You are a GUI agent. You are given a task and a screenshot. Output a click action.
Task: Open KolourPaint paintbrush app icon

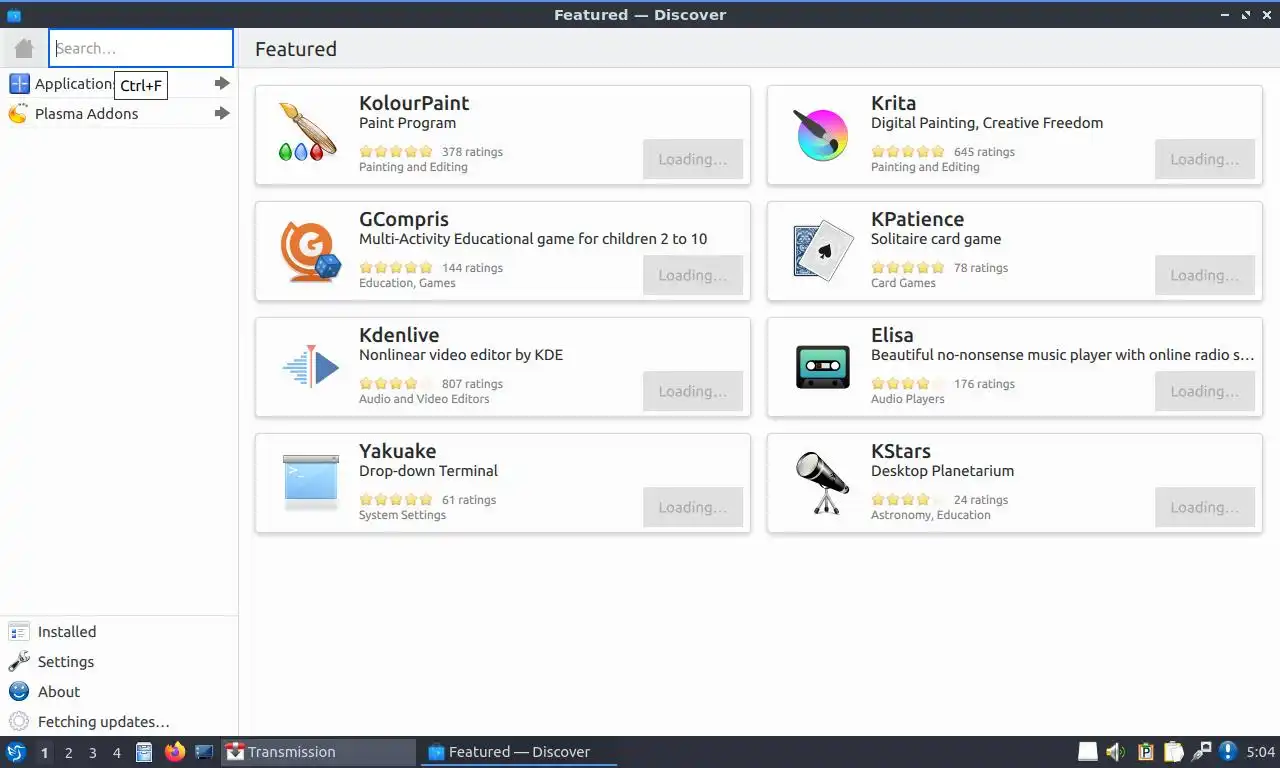(x=307, y=133)
